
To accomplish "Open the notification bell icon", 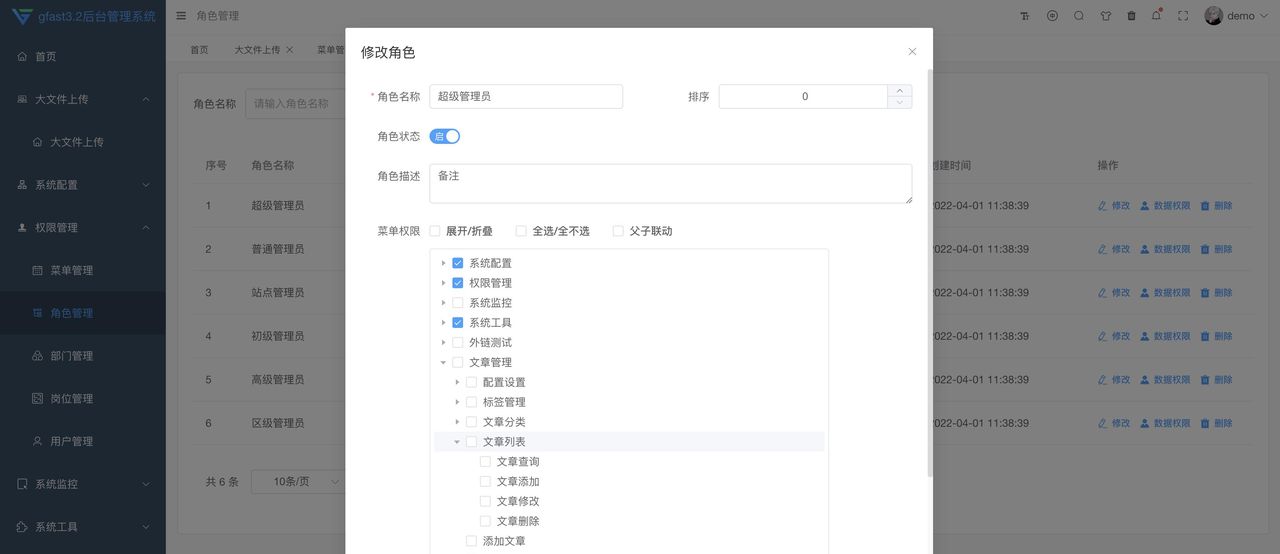I will click(1157, 16).
